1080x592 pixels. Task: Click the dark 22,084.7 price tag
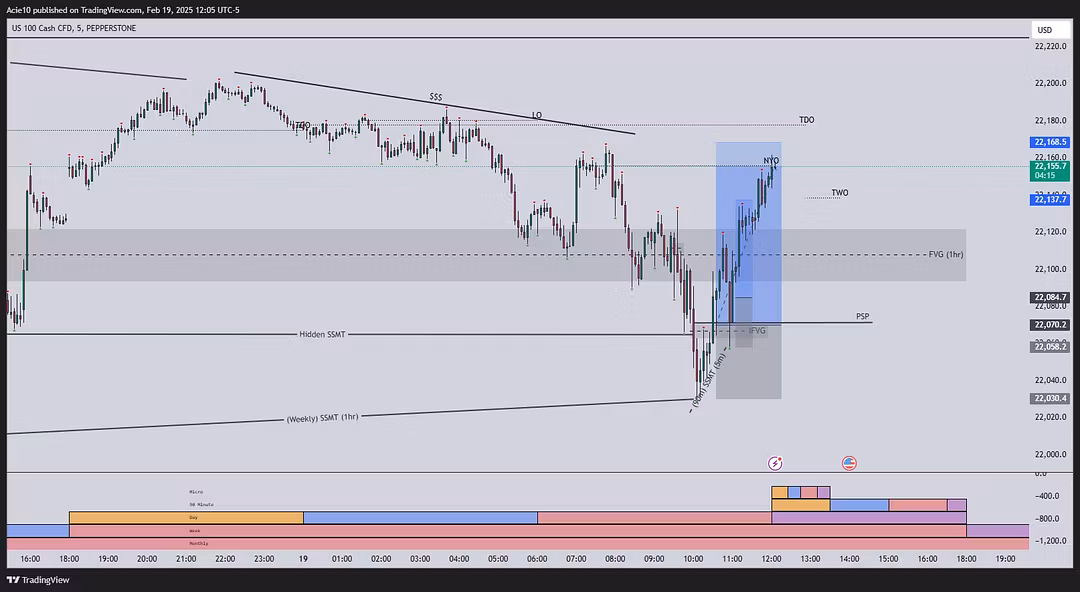tap(1050, 298)
